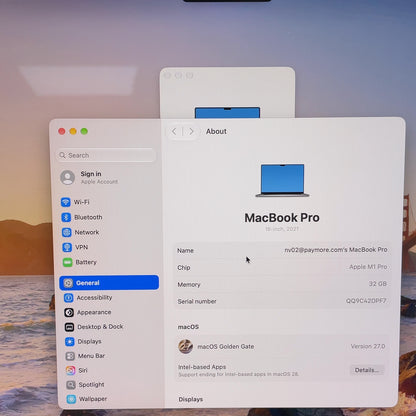Open the Menu Bar settings
This screenshot has width=416, height=416.
coord(86,356)
